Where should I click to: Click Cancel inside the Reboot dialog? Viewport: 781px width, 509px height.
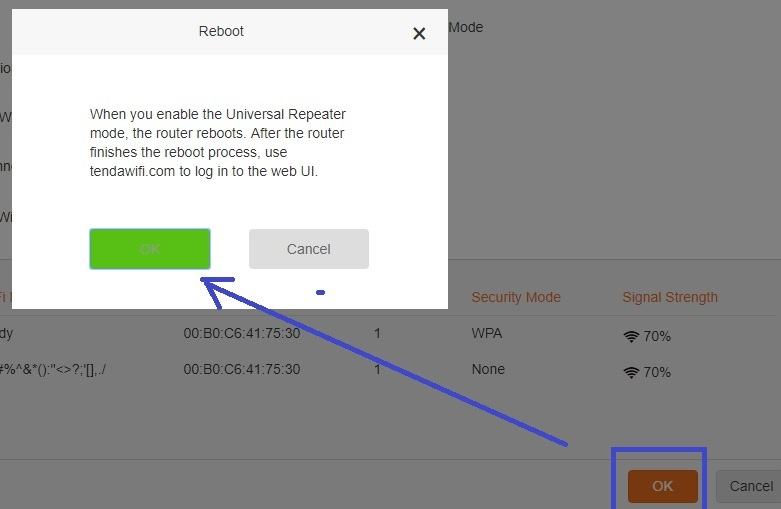309,249
